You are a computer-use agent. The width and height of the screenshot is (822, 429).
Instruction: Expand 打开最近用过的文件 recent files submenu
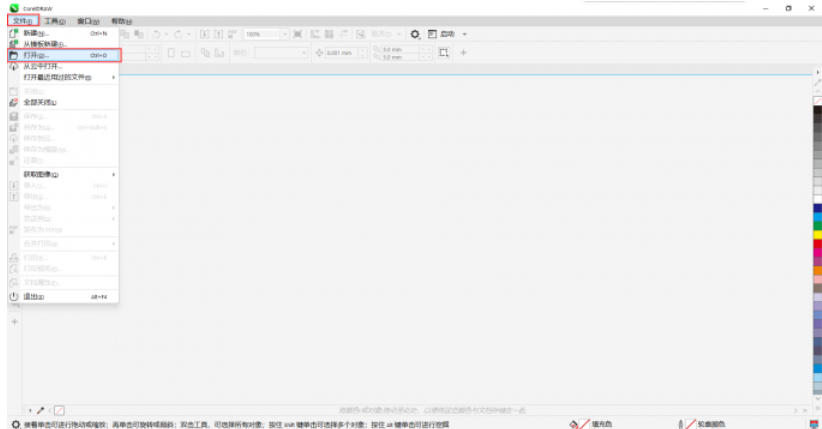[x=63, y=77]
